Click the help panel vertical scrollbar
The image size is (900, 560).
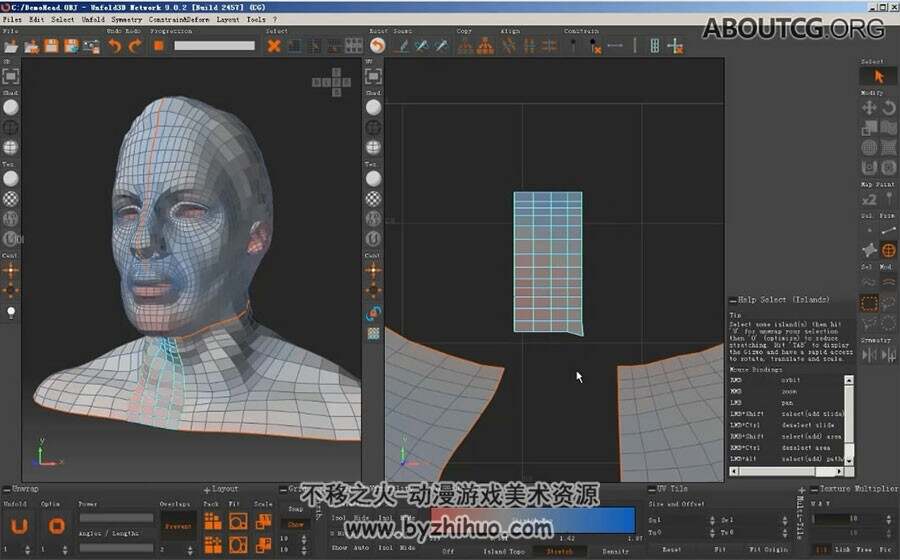(848, 420)
